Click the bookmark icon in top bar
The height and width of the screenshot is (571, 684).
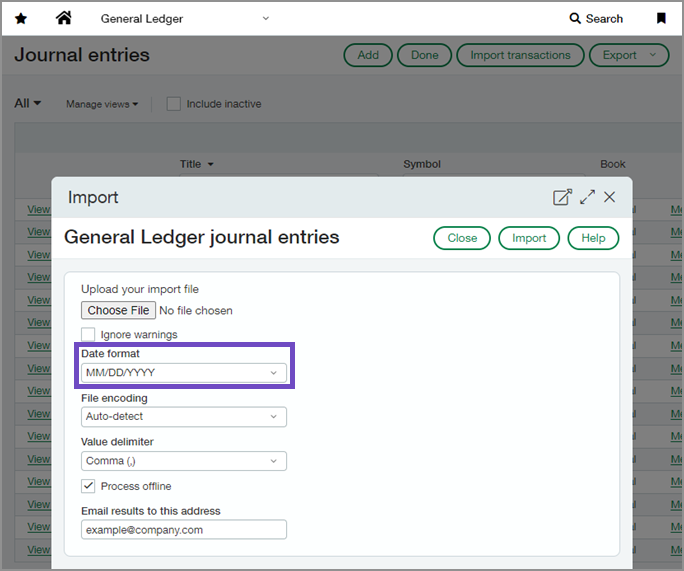click(x=661, y=18)
